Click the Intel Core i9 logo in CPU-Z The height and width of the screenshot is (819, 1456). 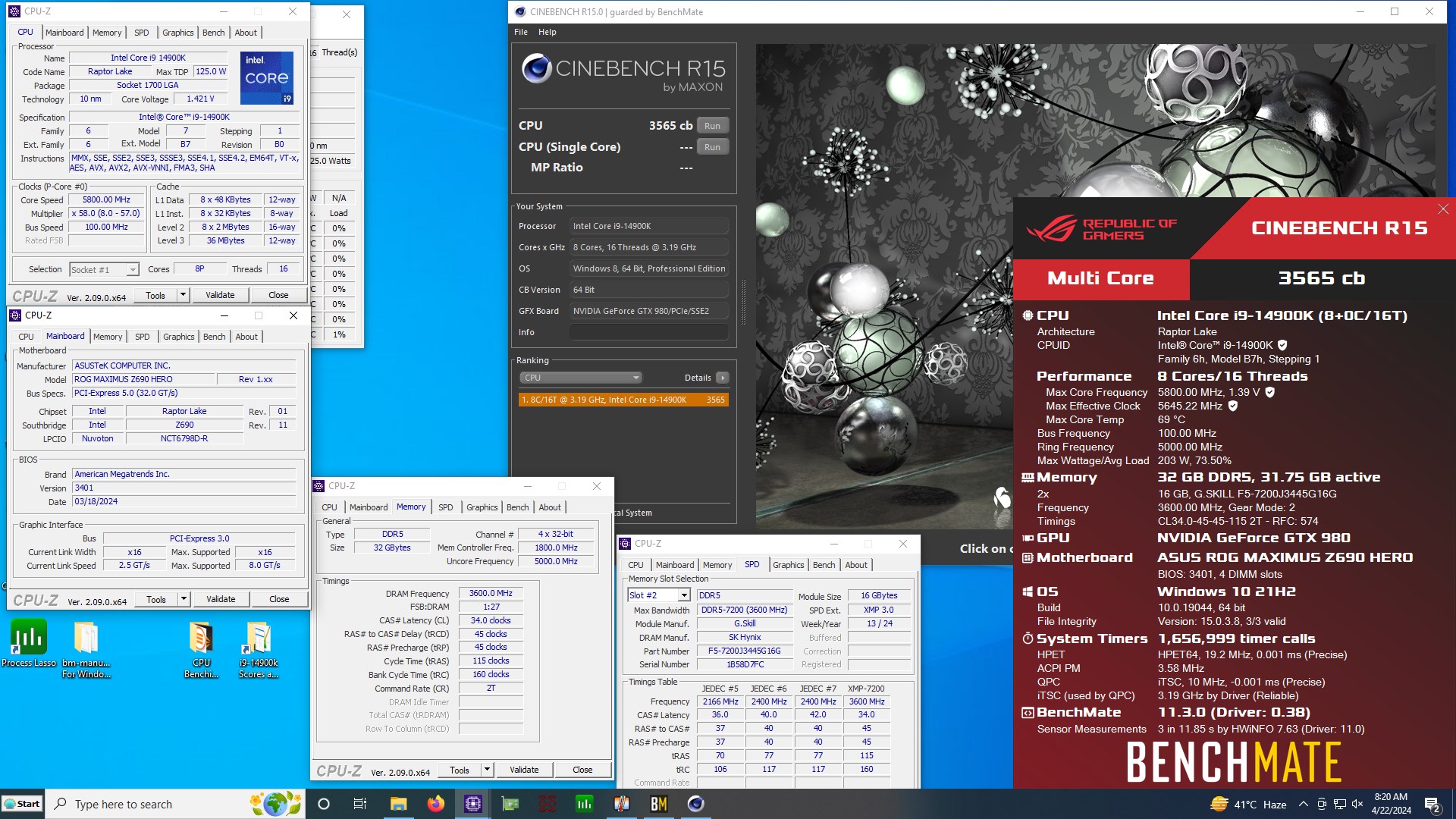(267, 78)
